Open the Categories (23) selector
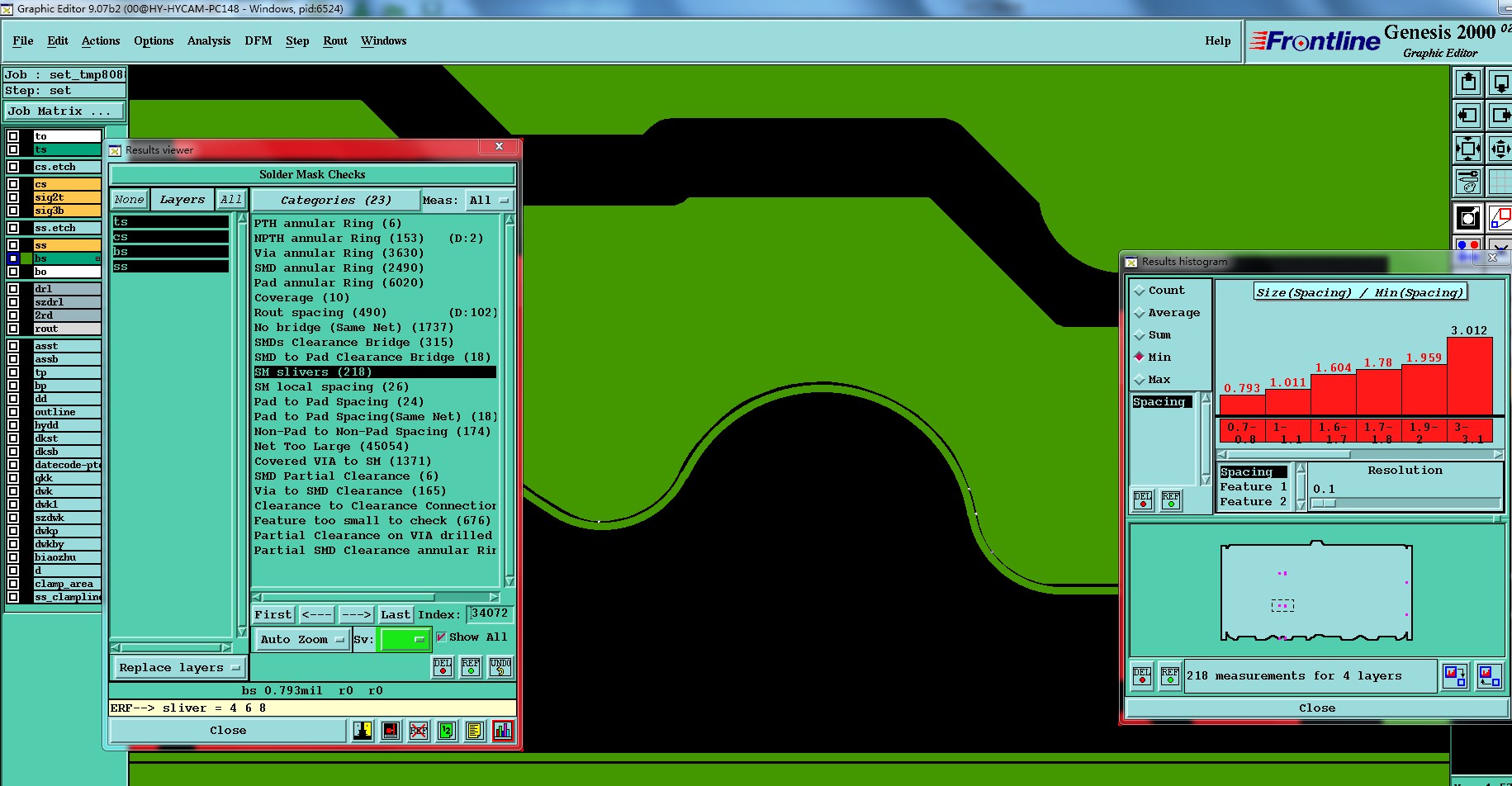Screen dimensions: 1512x786 (x=334, y=200)
